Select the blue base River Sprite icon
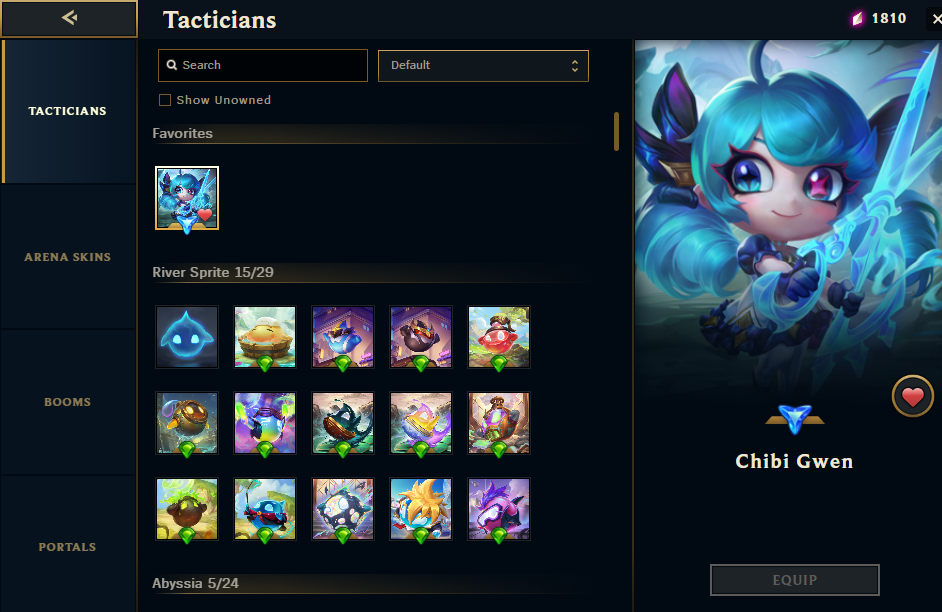942x612 pixels. pyautogui.click(x=187, y=337)
